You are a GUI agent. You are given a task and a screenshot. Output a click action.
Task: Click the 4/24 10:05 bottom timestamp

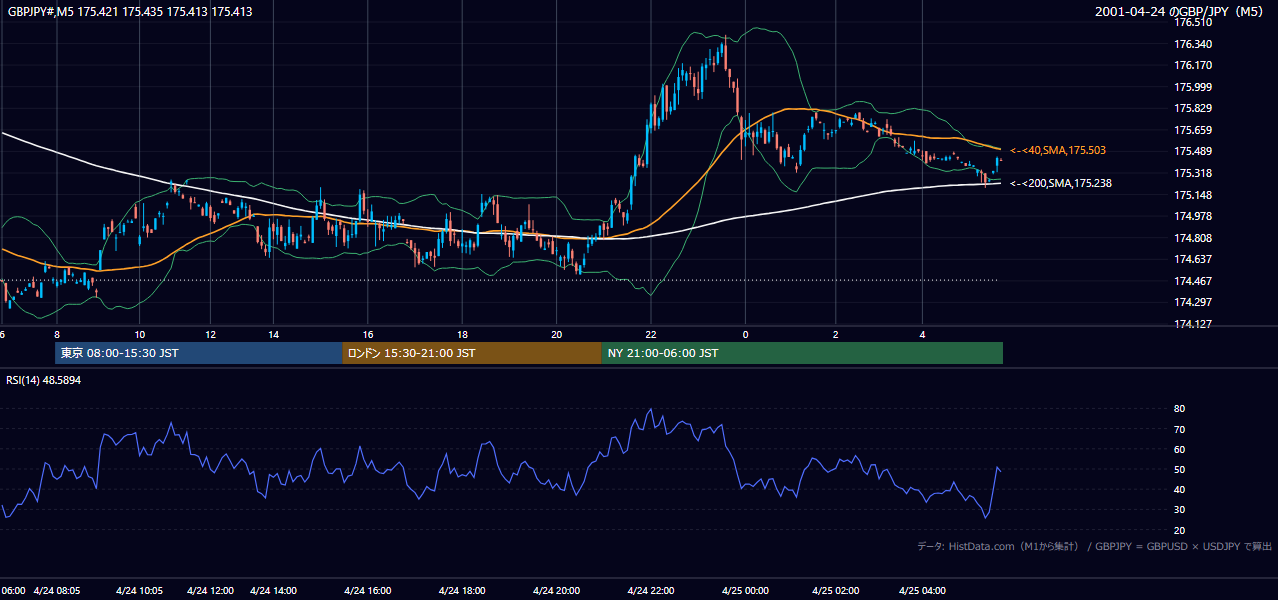[x=140, y=590]
